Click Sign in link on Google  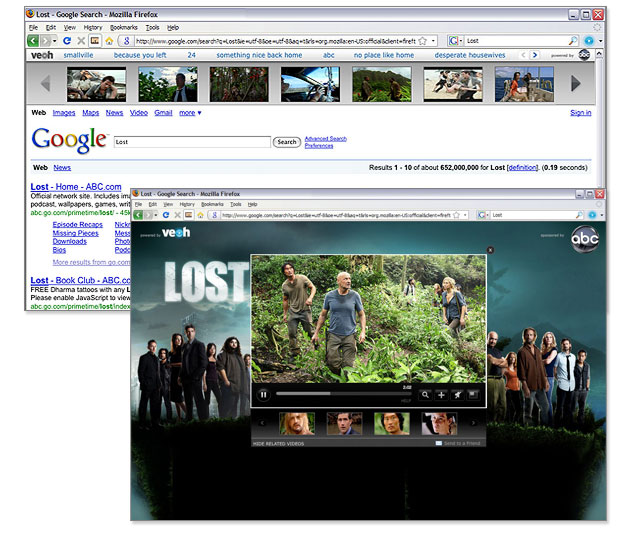(580, 113)
